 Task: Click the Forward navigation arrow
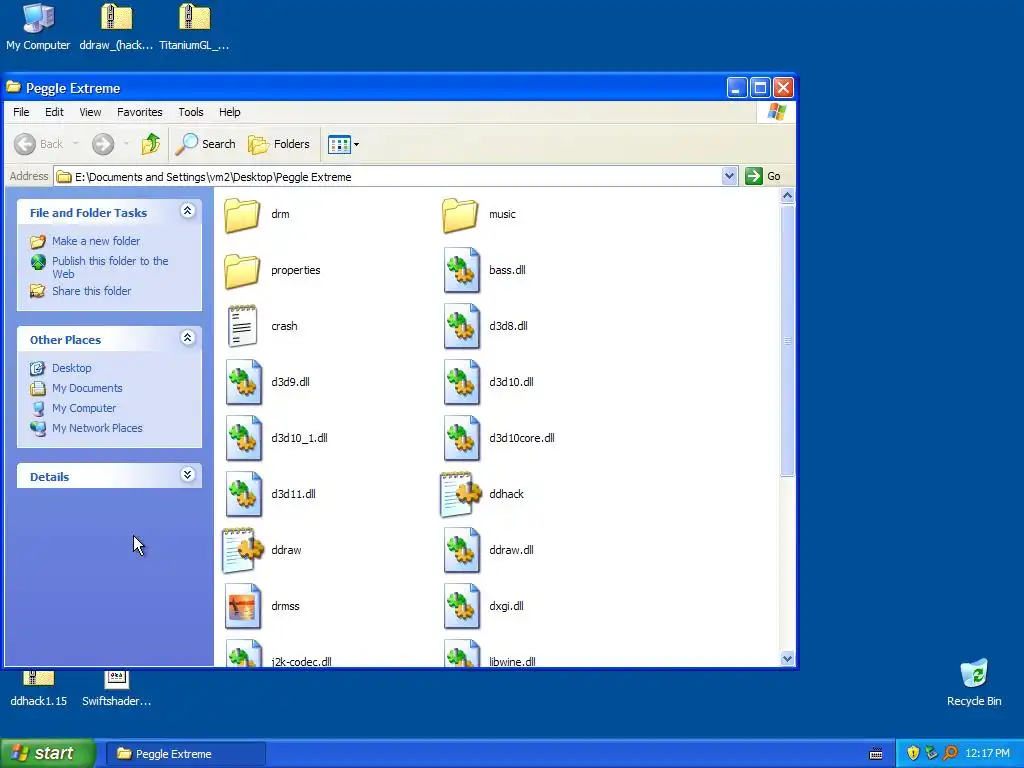click(103, 144)
